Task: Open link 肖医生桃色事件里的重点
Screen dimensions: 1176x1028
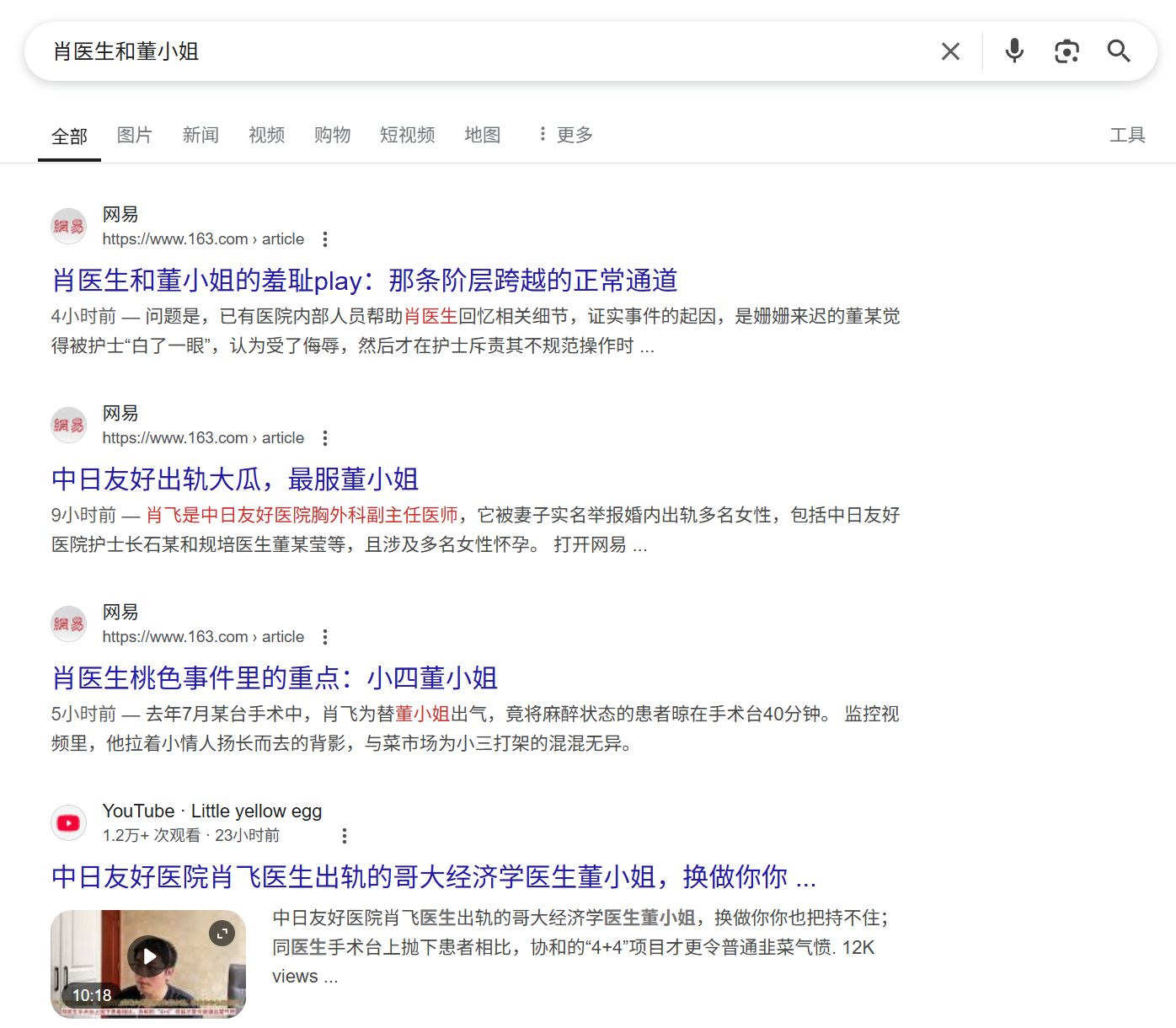Action: (275, 678)
